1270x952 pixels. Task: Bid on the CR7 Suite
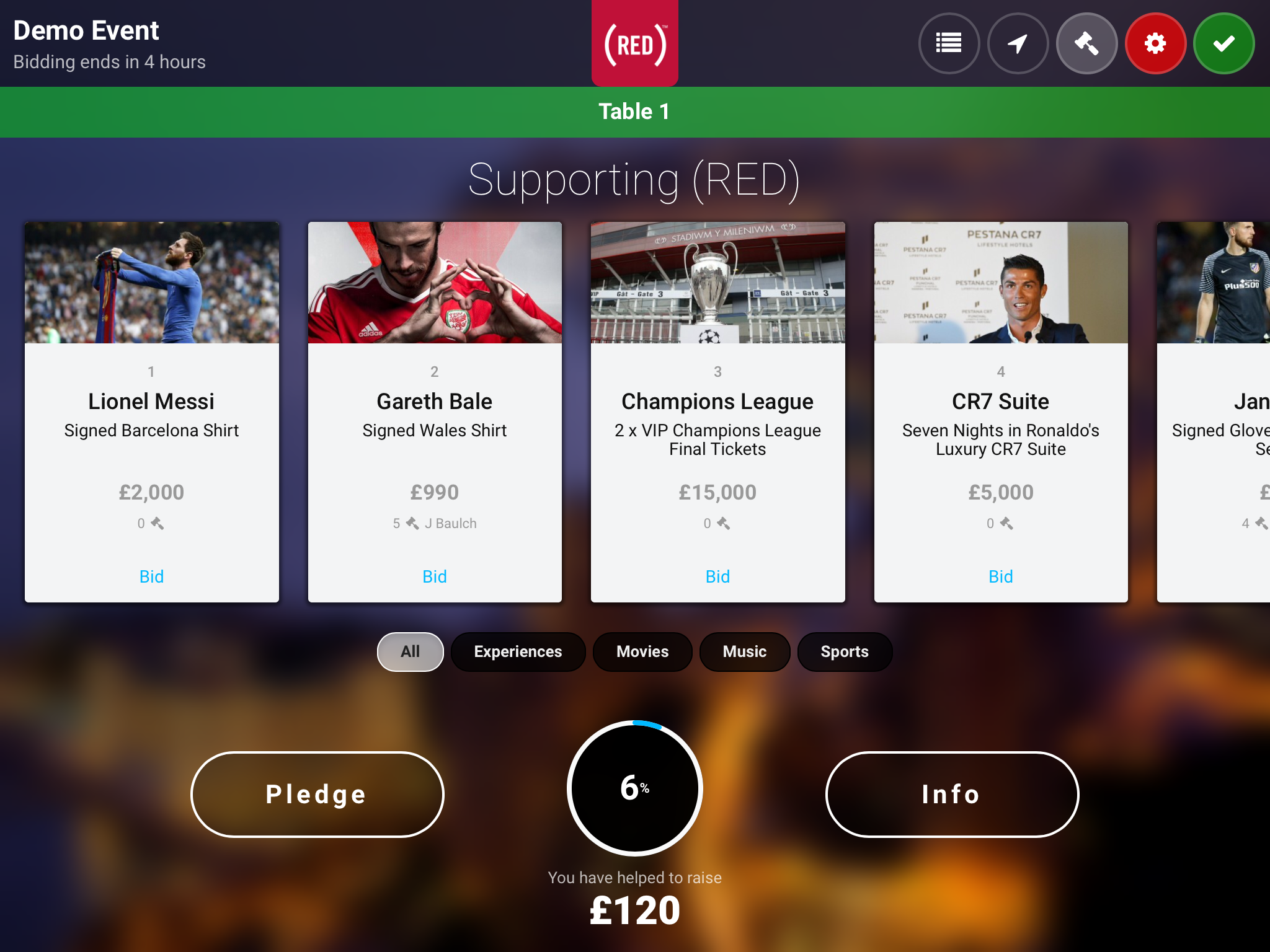click(1000, 576)
